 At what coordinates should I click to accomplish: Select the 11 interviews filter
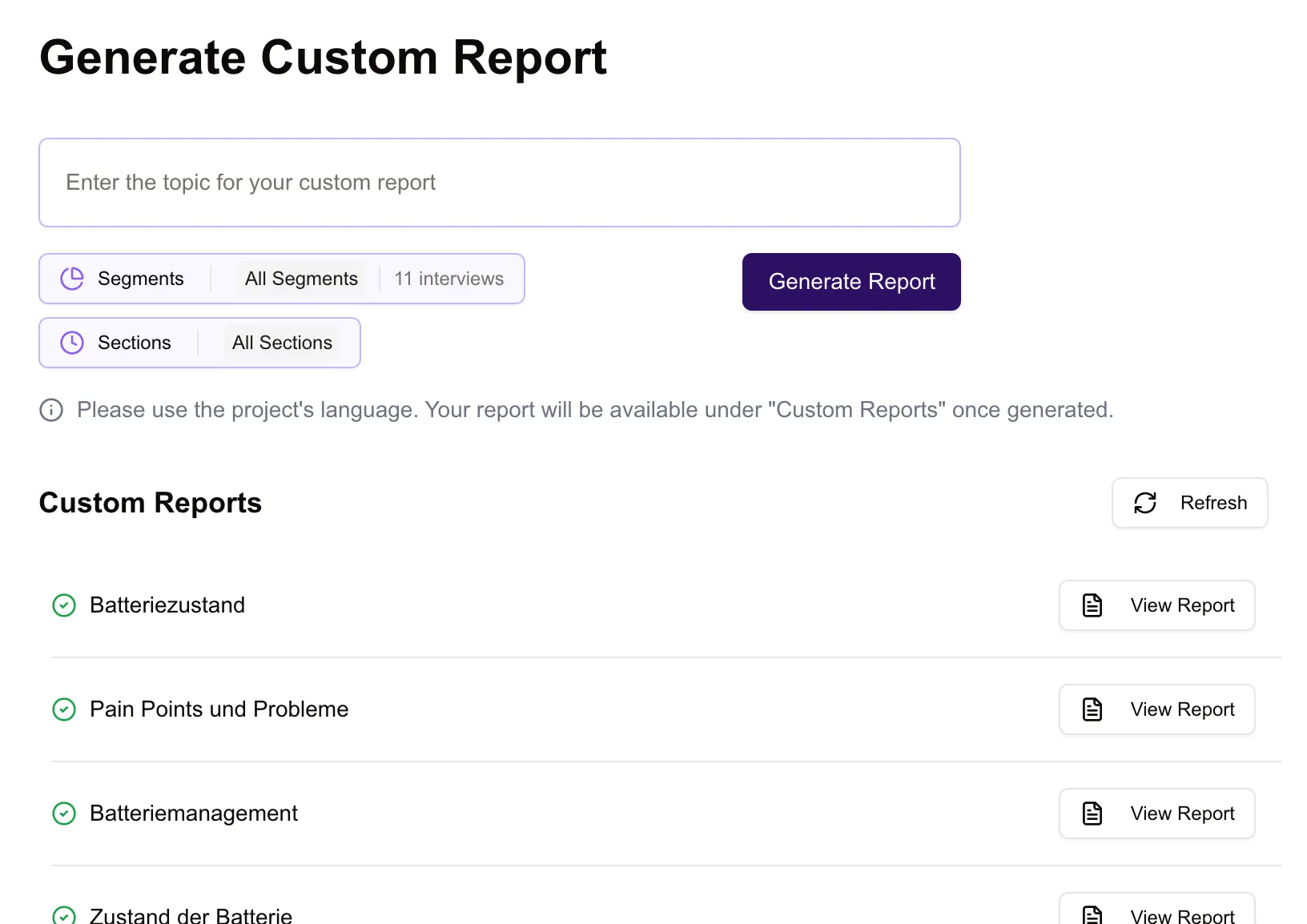(448, 279)
